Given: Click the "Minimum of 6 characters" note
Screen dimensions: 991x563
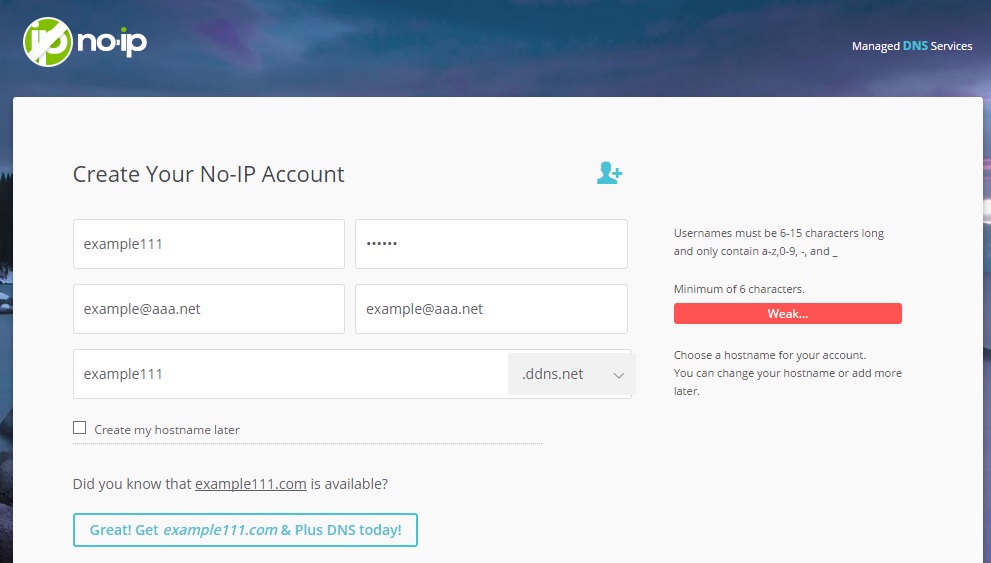Looking at the screenshot, I should point(739,289).
